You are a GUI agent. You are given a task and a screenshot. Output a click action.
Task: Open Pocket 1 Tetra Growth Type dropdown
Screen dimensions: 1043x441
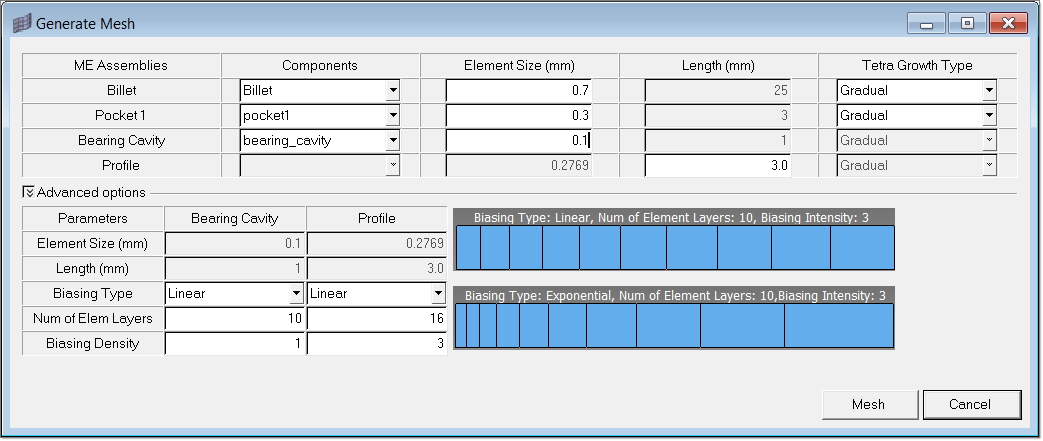click(990, 116)
